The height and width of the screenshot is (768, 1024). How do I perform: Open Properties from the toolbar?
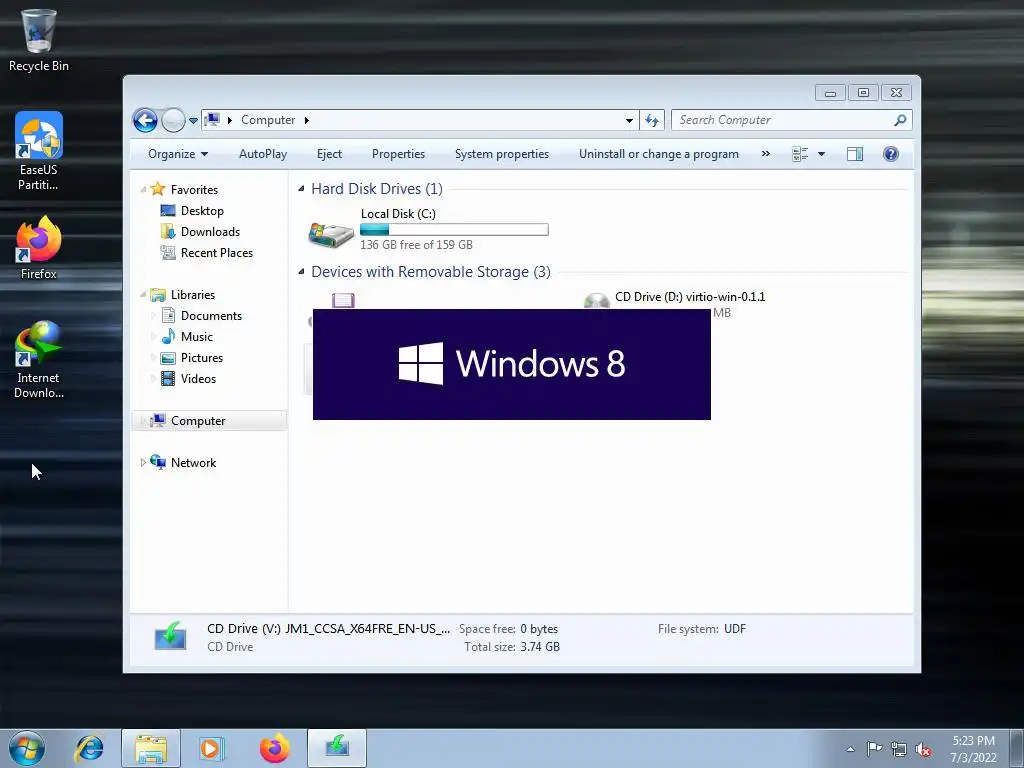[398, 154]
